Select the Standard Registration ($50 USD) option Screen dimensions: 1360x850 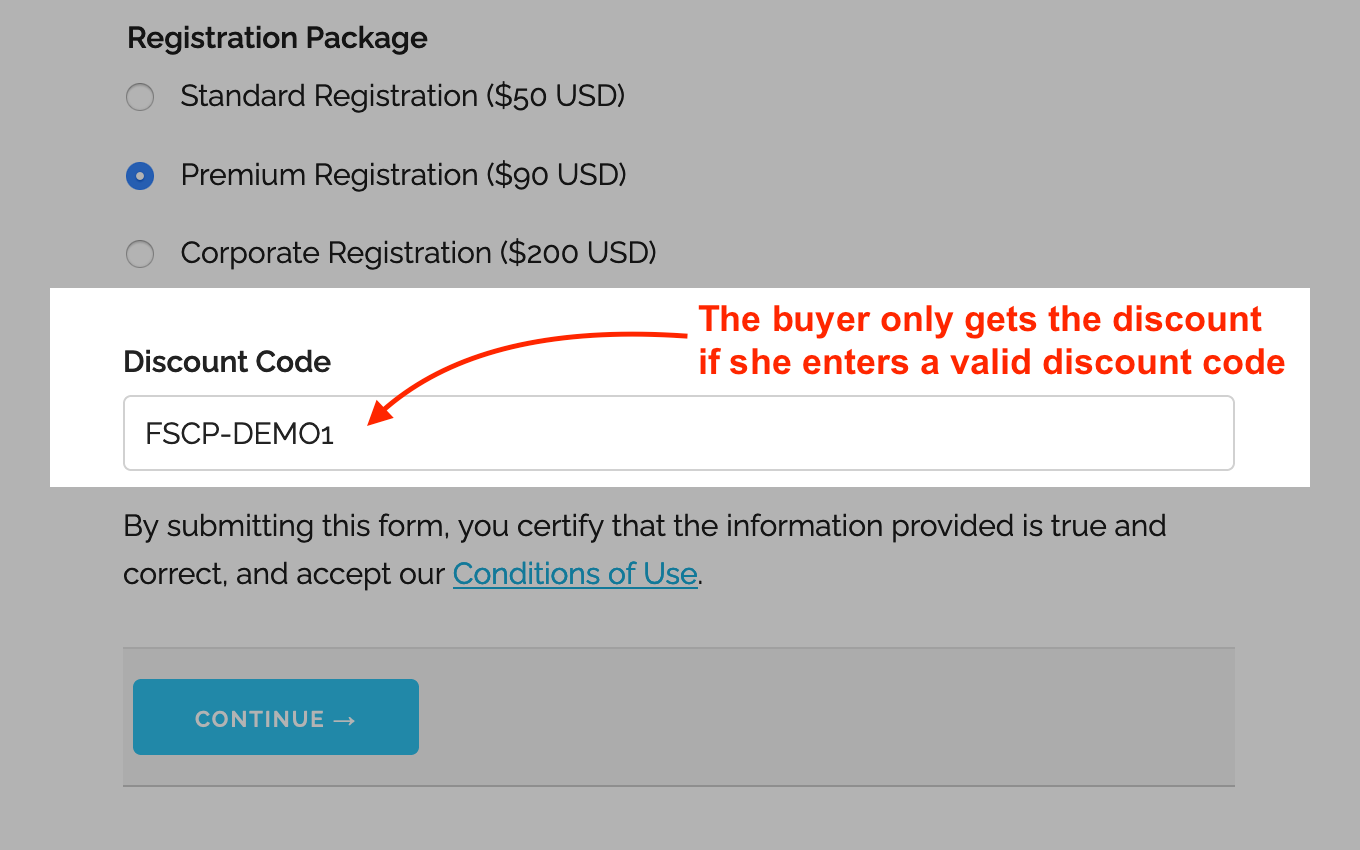click(x=140, y=97)
